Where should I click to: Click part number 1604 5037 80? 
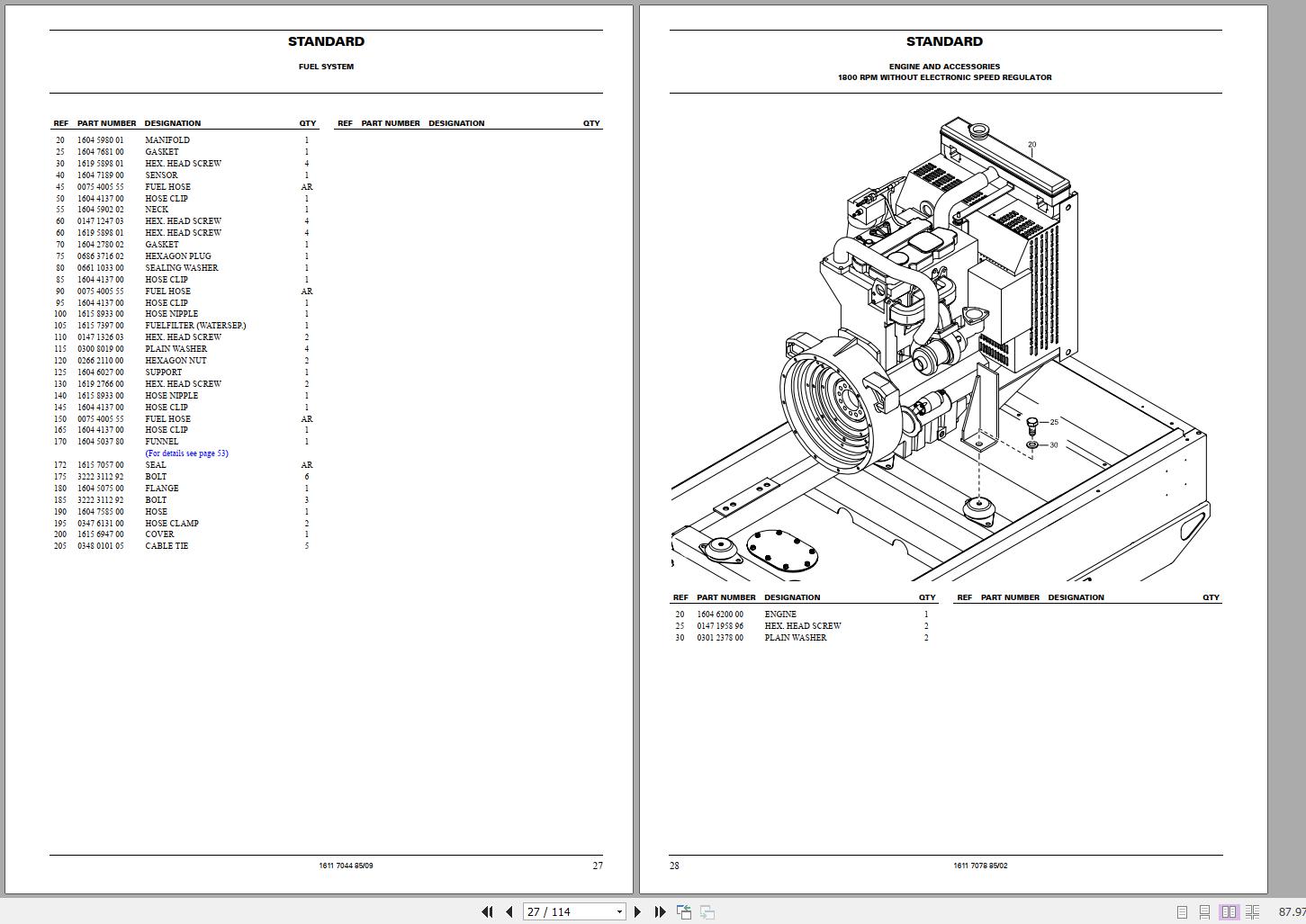coord(100,442)
